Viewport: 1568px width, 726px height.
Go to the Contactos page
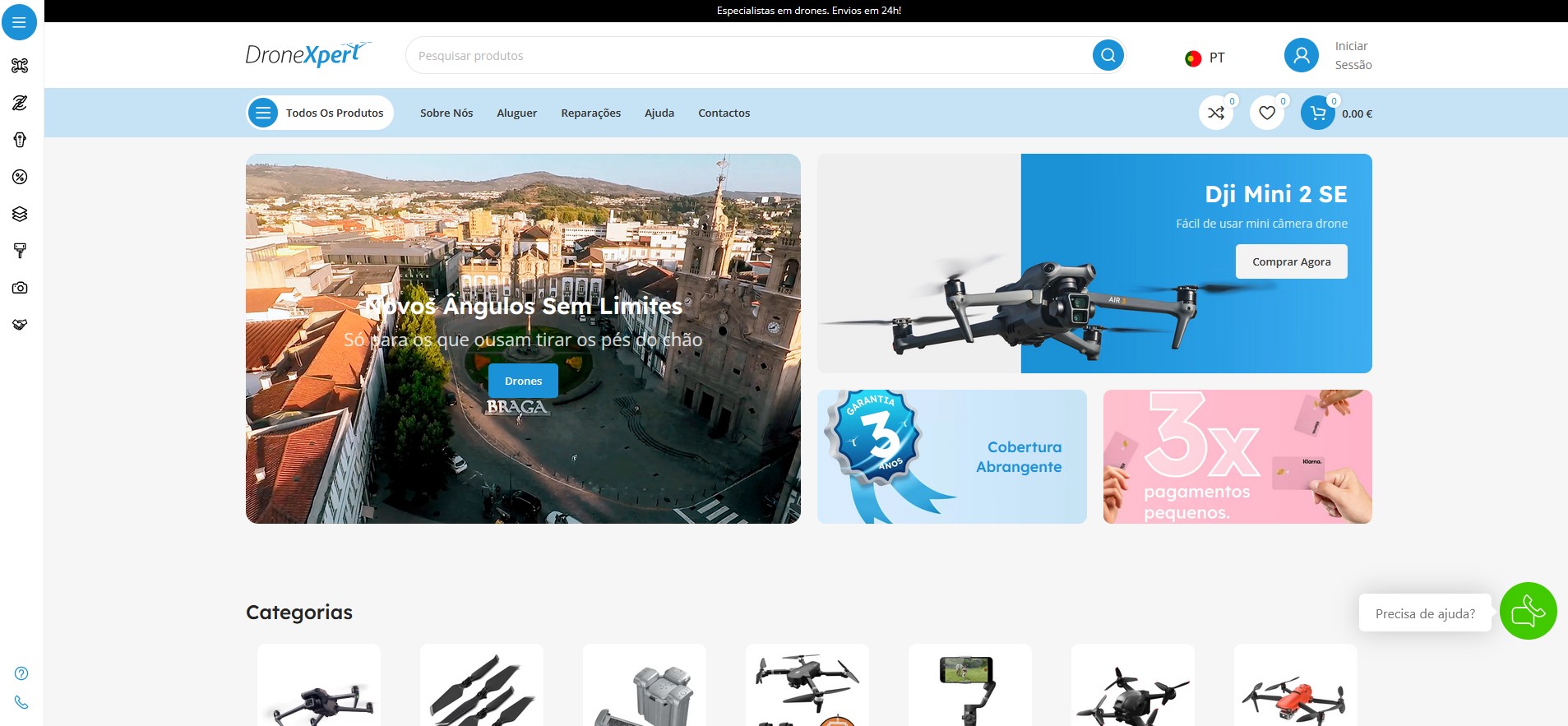[724, 113]
